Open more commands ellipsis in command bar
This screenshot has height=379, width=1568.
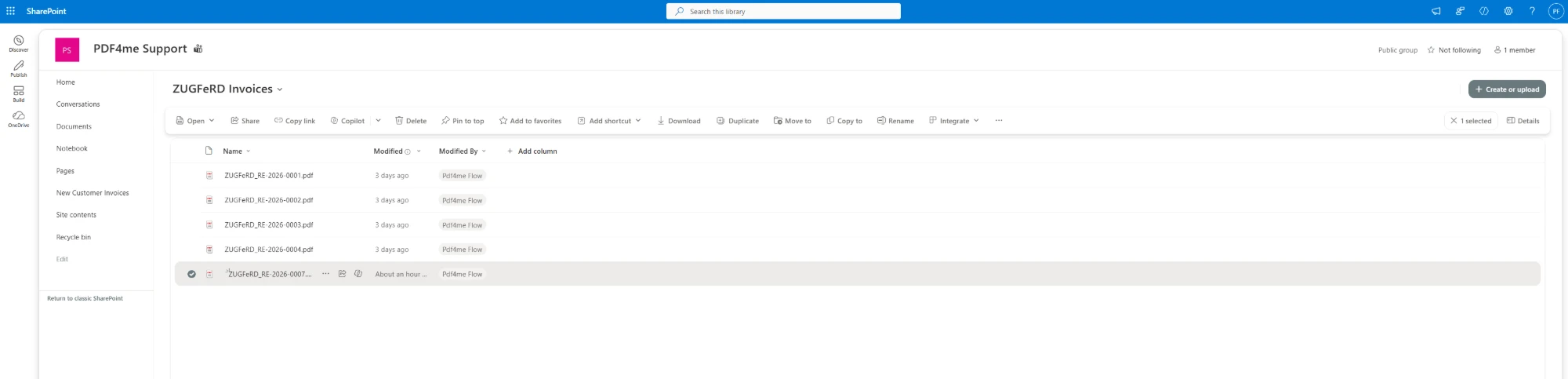click(x=999, y=121)
